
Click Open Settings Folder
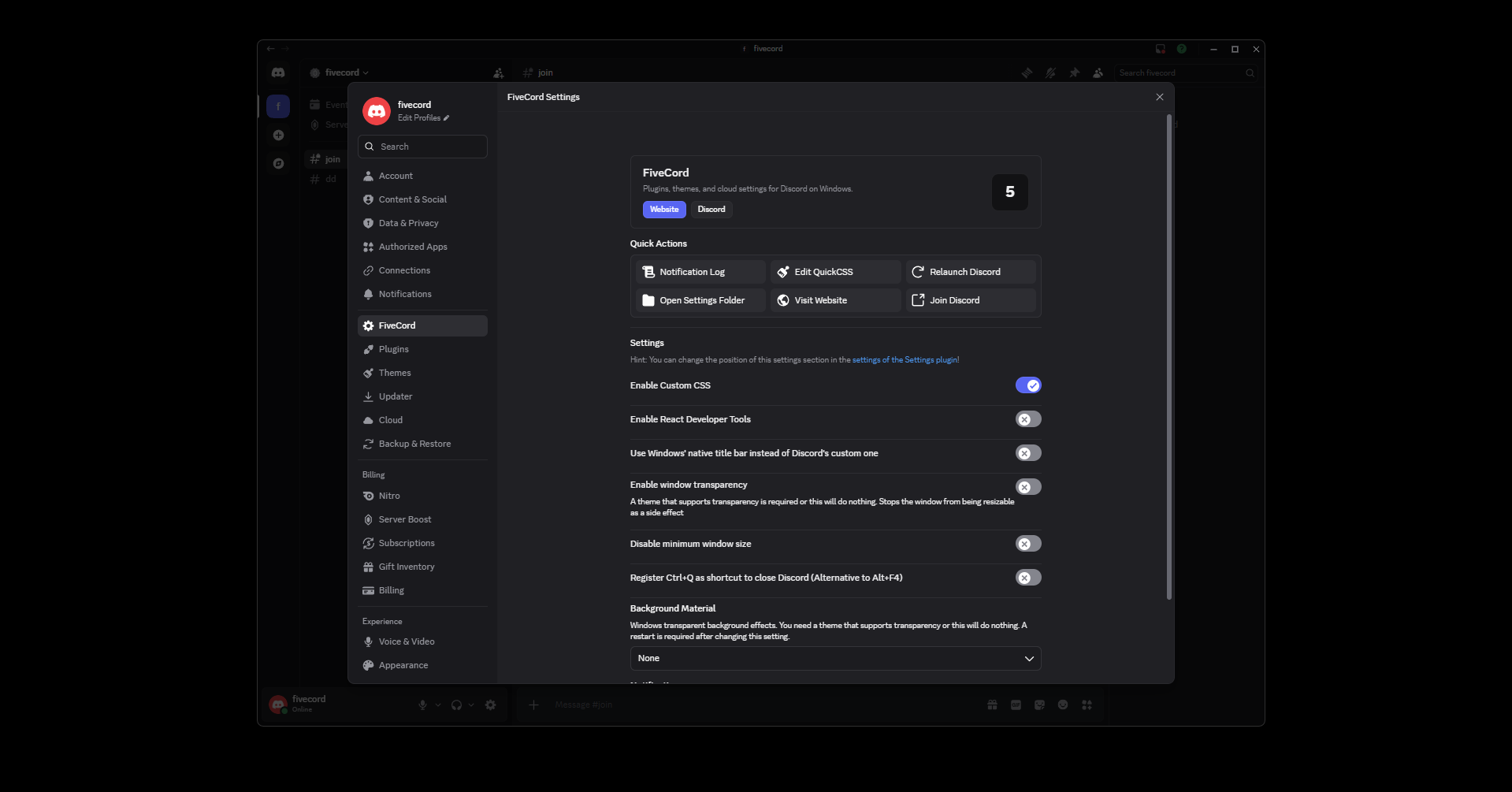(x=700, y=300)
